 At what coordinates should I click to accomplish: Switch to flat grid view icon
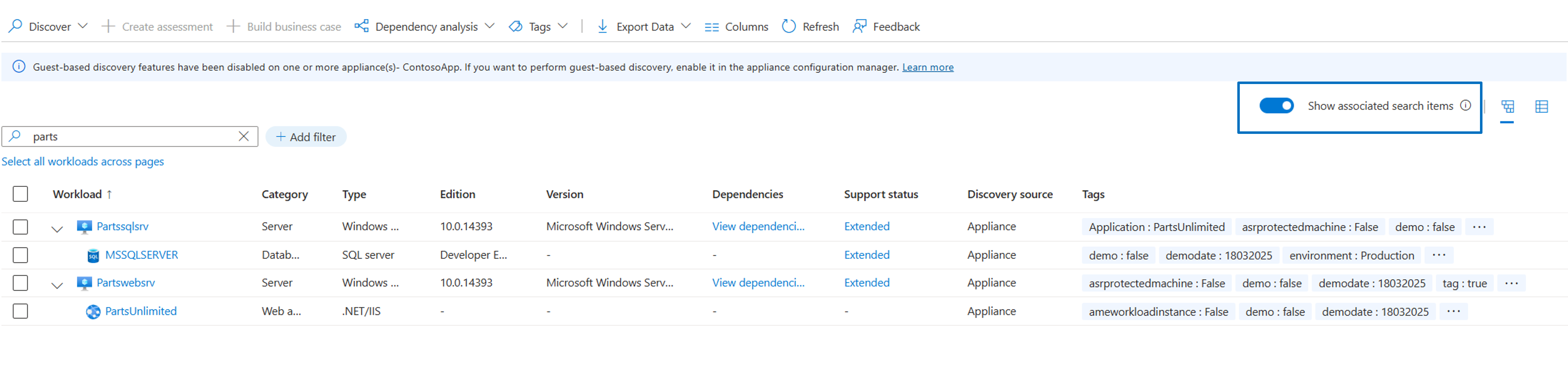1541,106
